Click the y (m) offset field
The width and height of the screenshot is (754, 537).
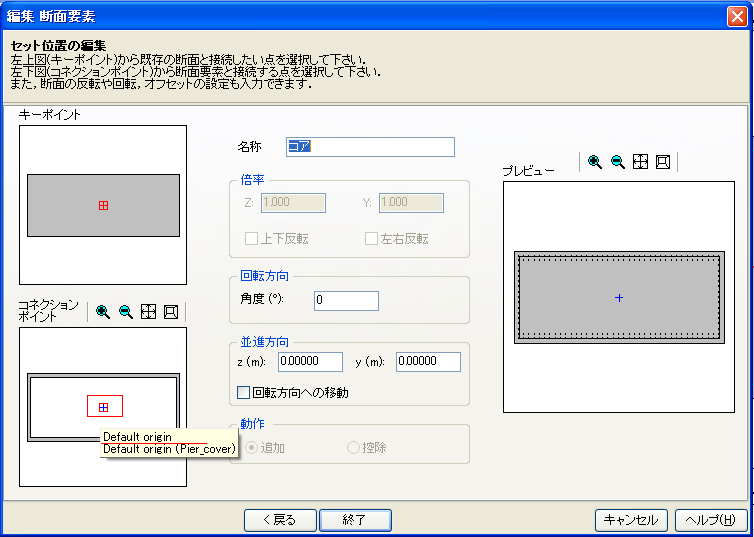point(428,362)
